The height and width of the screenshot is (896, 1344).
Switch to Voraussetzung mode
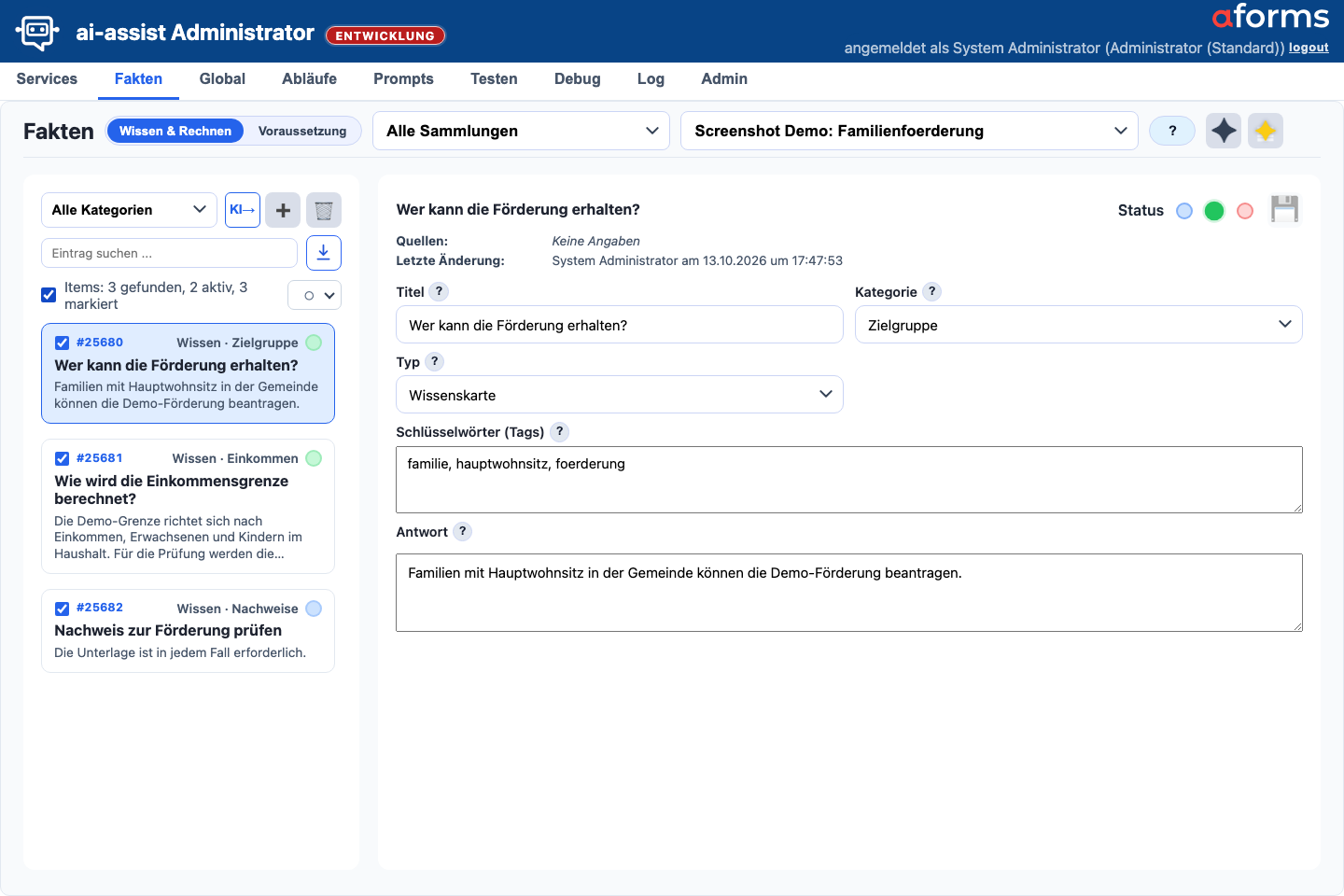coord(302,131)
